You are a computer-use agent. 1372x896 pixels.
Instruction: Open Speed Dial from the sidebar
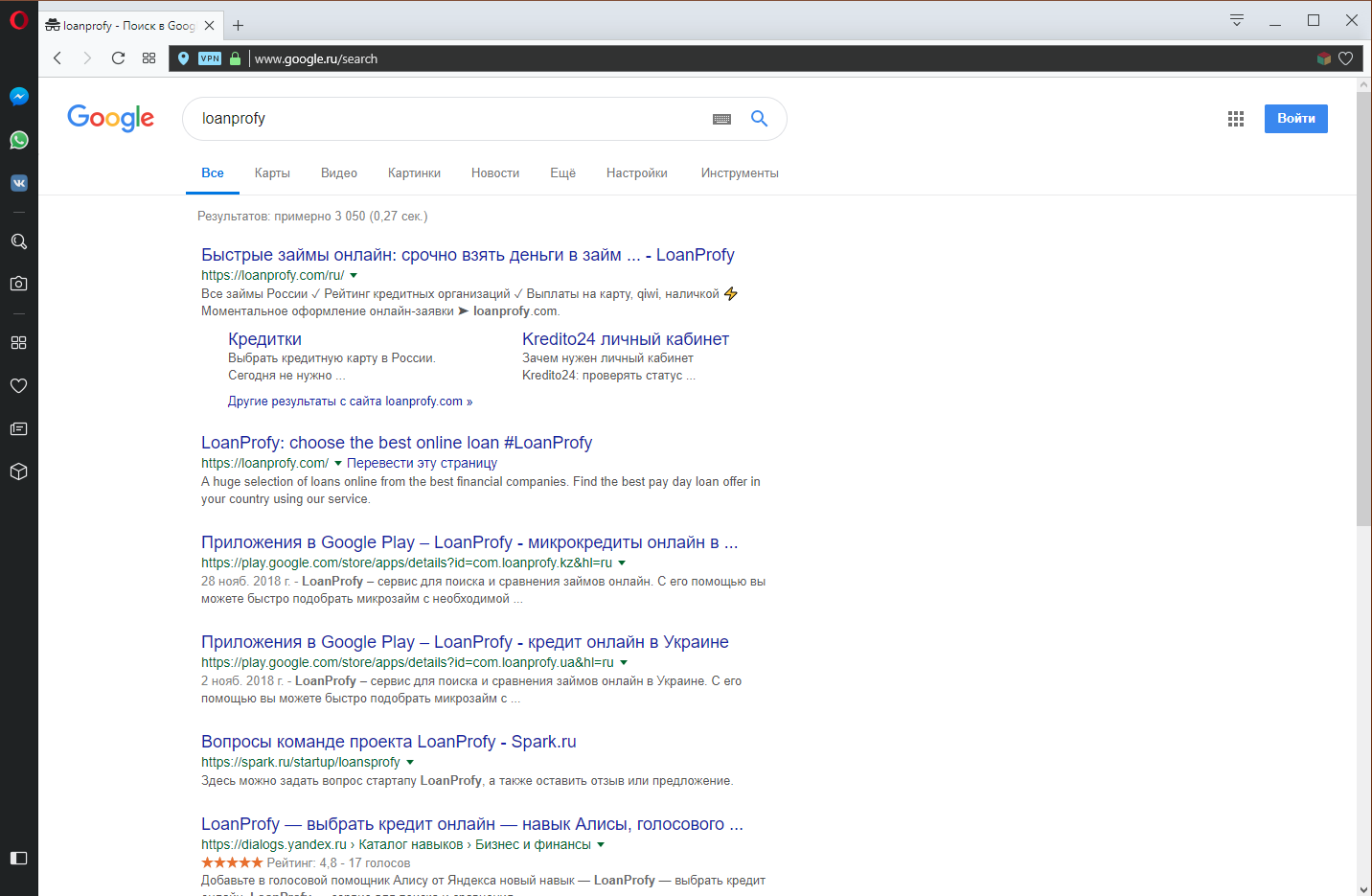[x=18, y=342]
